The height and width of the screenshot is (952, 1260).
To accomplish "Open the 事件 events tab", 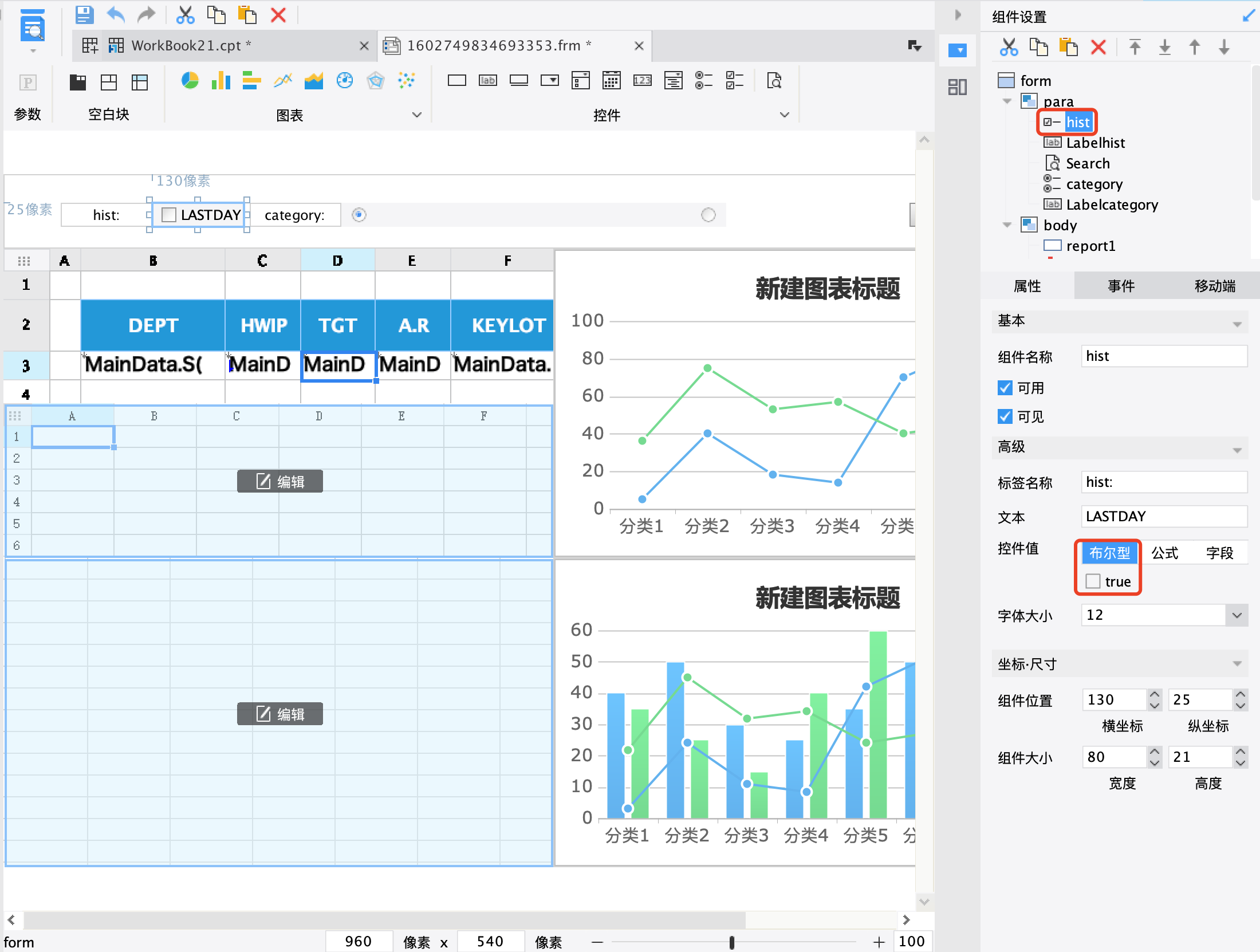I will (x=1121, y=286).
